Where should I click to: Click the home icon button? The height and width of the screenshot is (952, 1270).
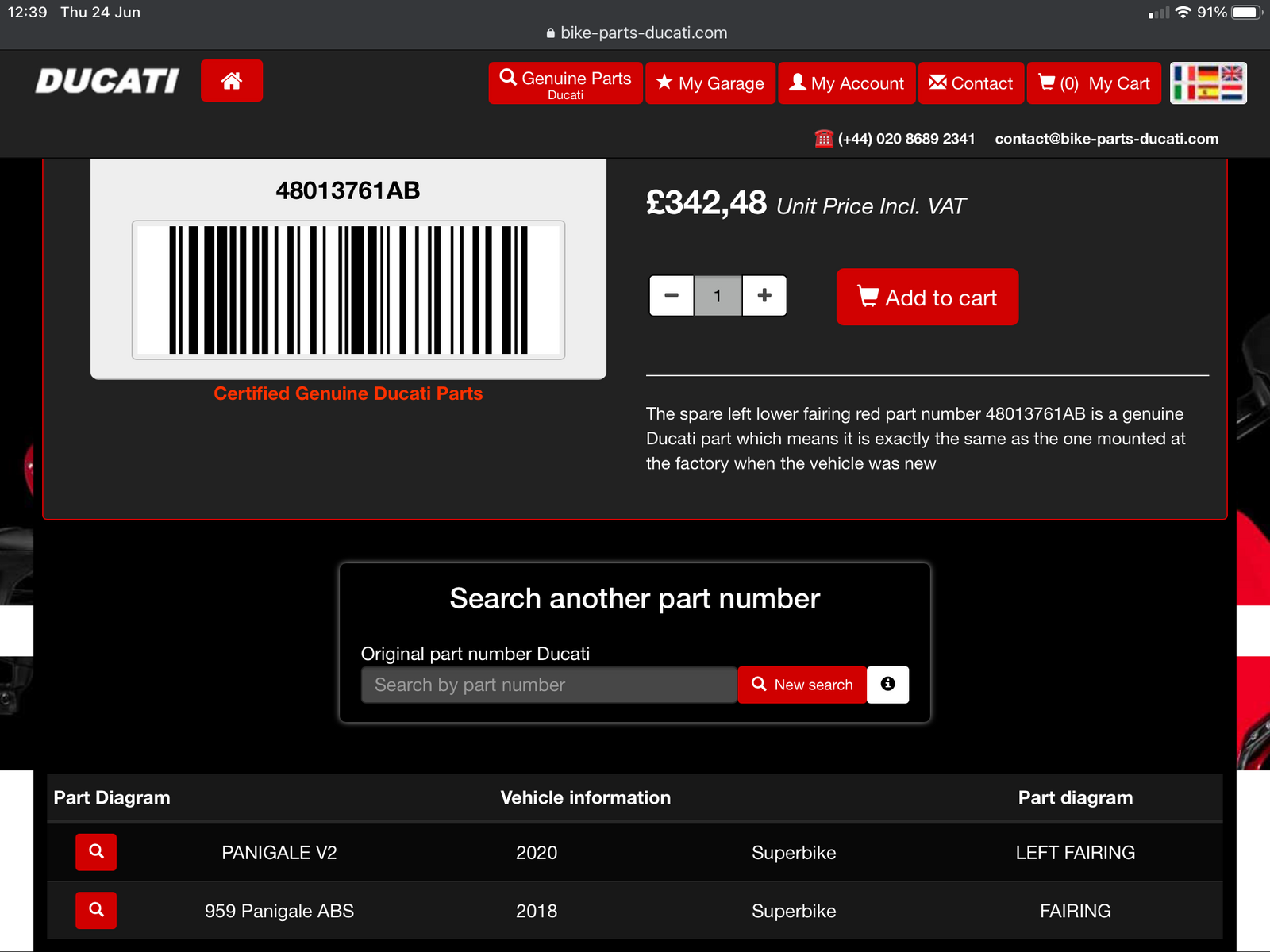(x=231, y=81)
